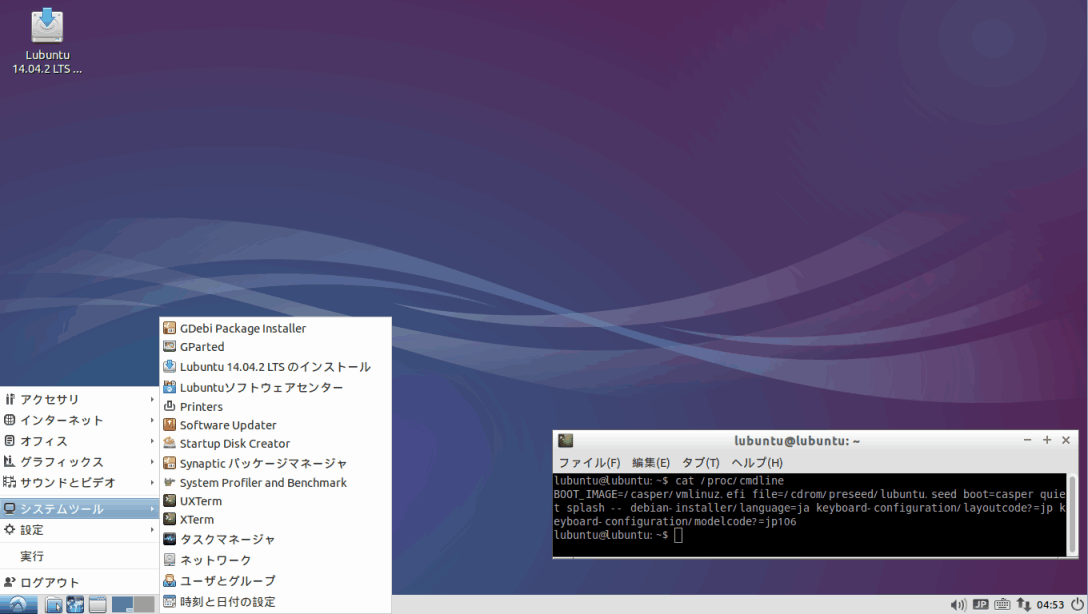Image resolution: width=1088 pixels, height=614 pixels.
Task: Click the サウンドとビデオ submenu arrow
Action: pos(152,482)
